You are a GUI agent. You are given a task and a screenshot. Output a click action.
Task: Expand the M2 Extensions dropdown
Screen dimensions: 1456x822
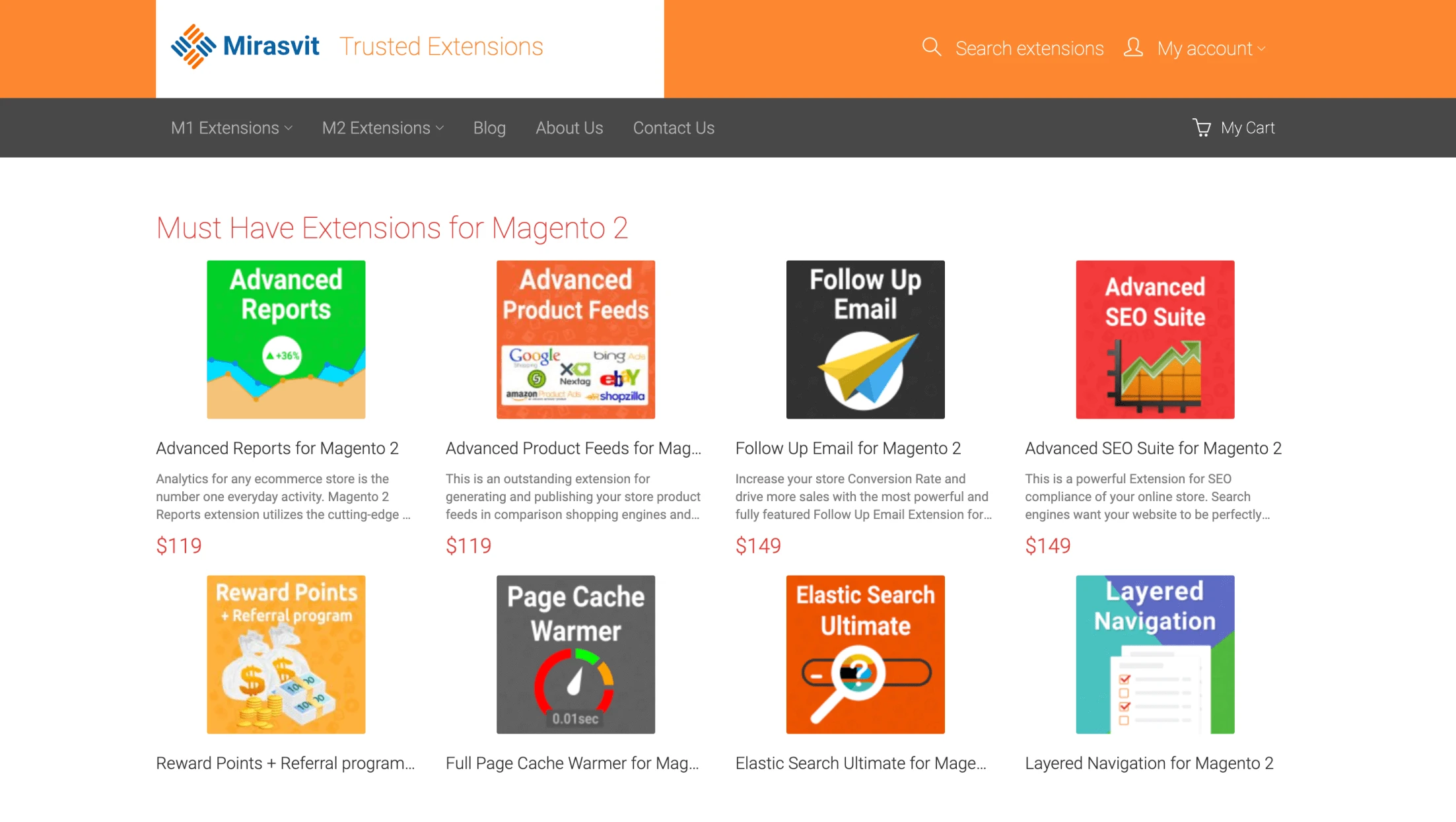[x=382, y=127]
